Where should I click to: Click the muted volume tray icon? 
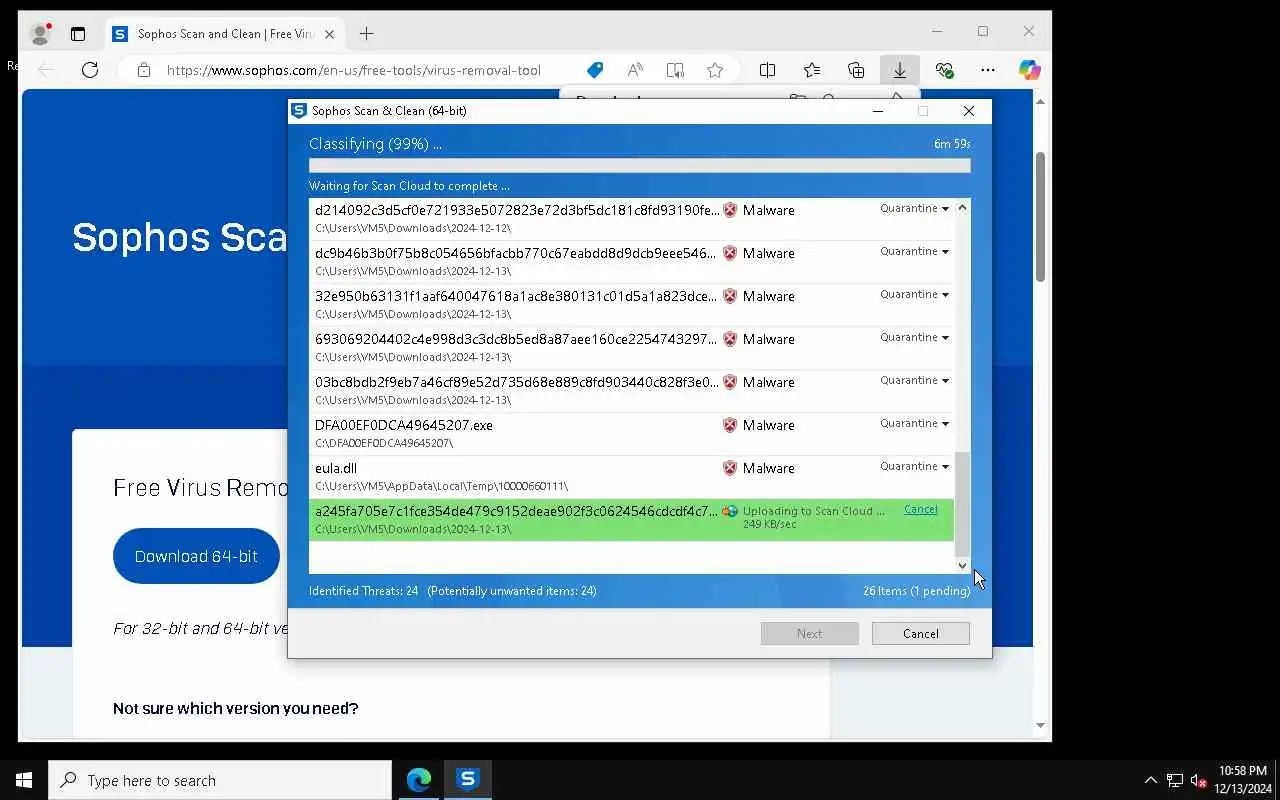click(1198, 780)
